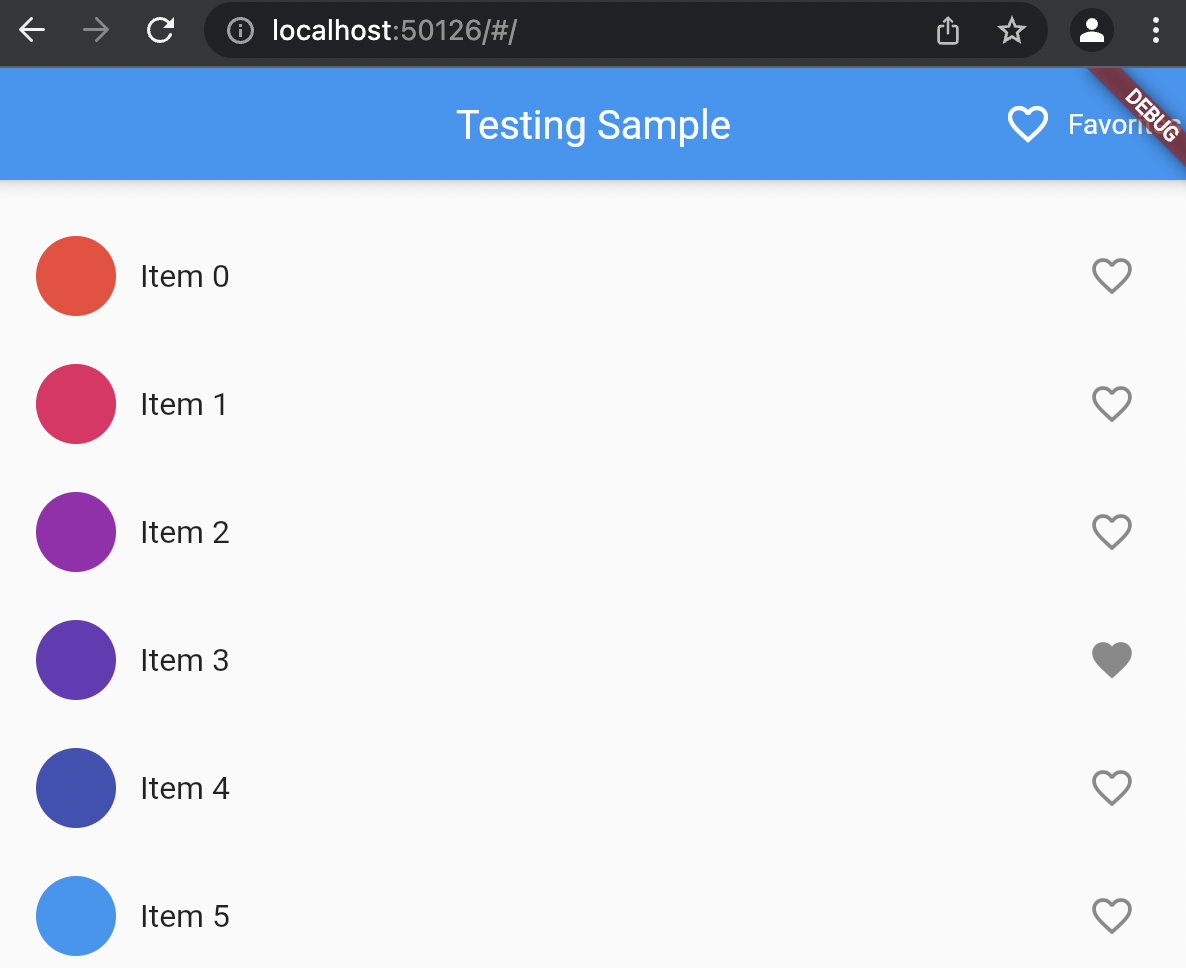Image resolution: width=1186 pixels, height=968 pixels.
Task: View site information icon in address bar
Action: [240, 31]
